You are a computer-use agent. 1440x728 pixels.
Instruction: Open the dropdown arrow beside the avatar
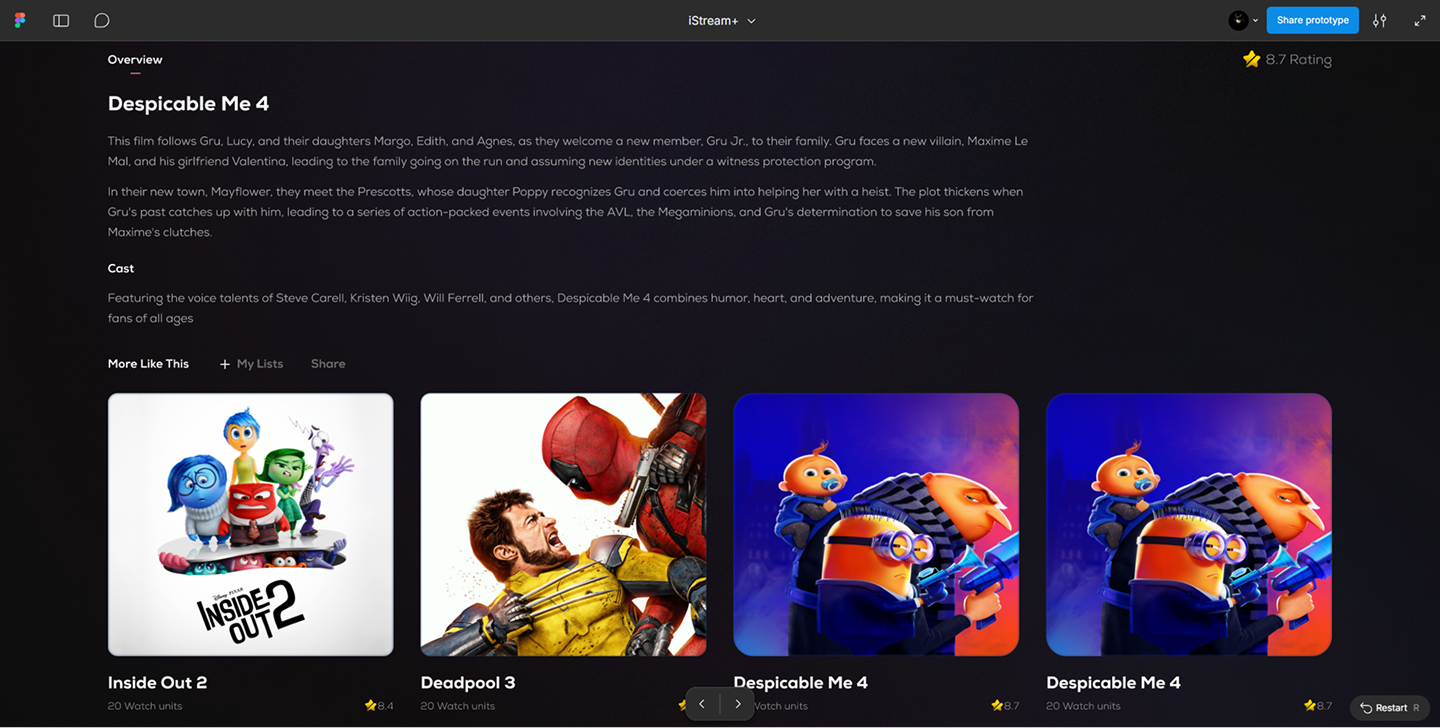pyautogui.click(x=1256, y=20)
